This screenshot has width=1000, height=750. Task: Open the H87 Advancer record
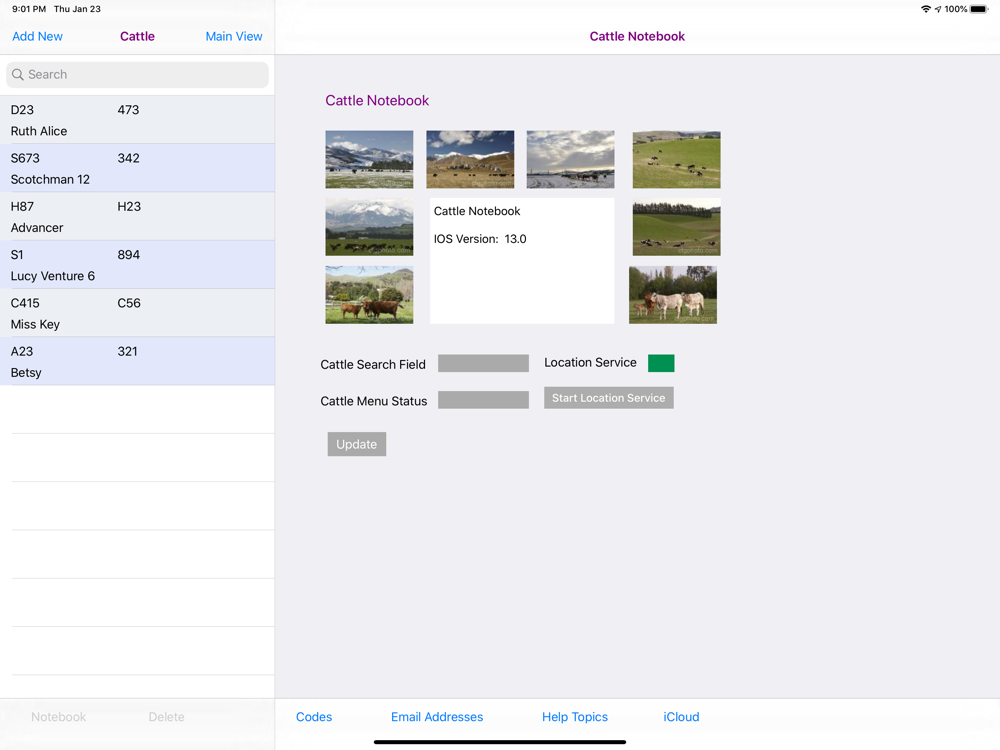coord(137,217)
